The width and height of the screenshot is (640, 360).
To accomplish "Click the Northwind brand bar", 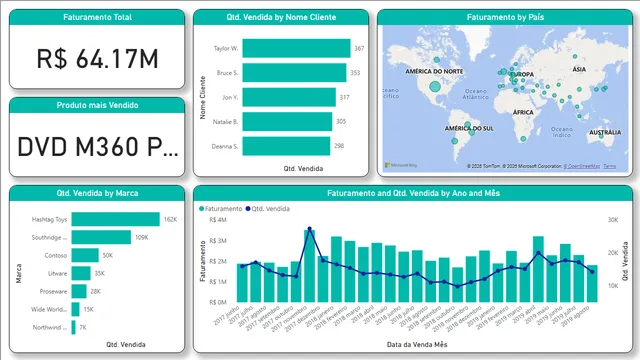I will 73,327.
